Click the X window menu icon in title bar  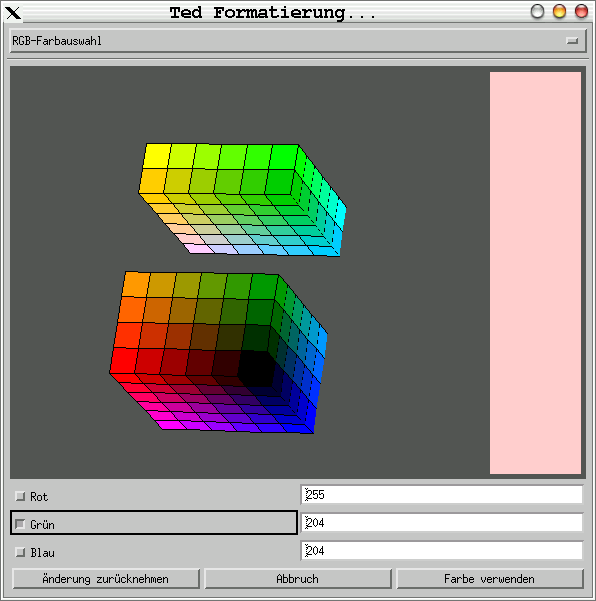13,13
